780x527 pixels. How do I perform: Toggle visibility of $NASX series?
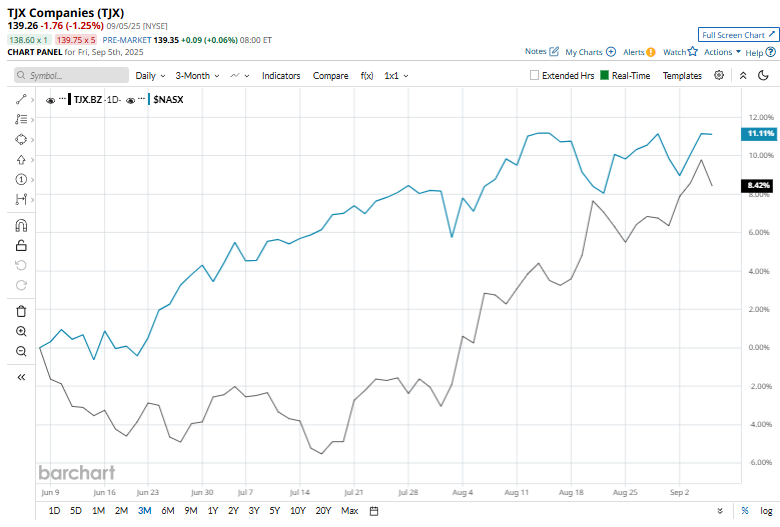point(131,100)
